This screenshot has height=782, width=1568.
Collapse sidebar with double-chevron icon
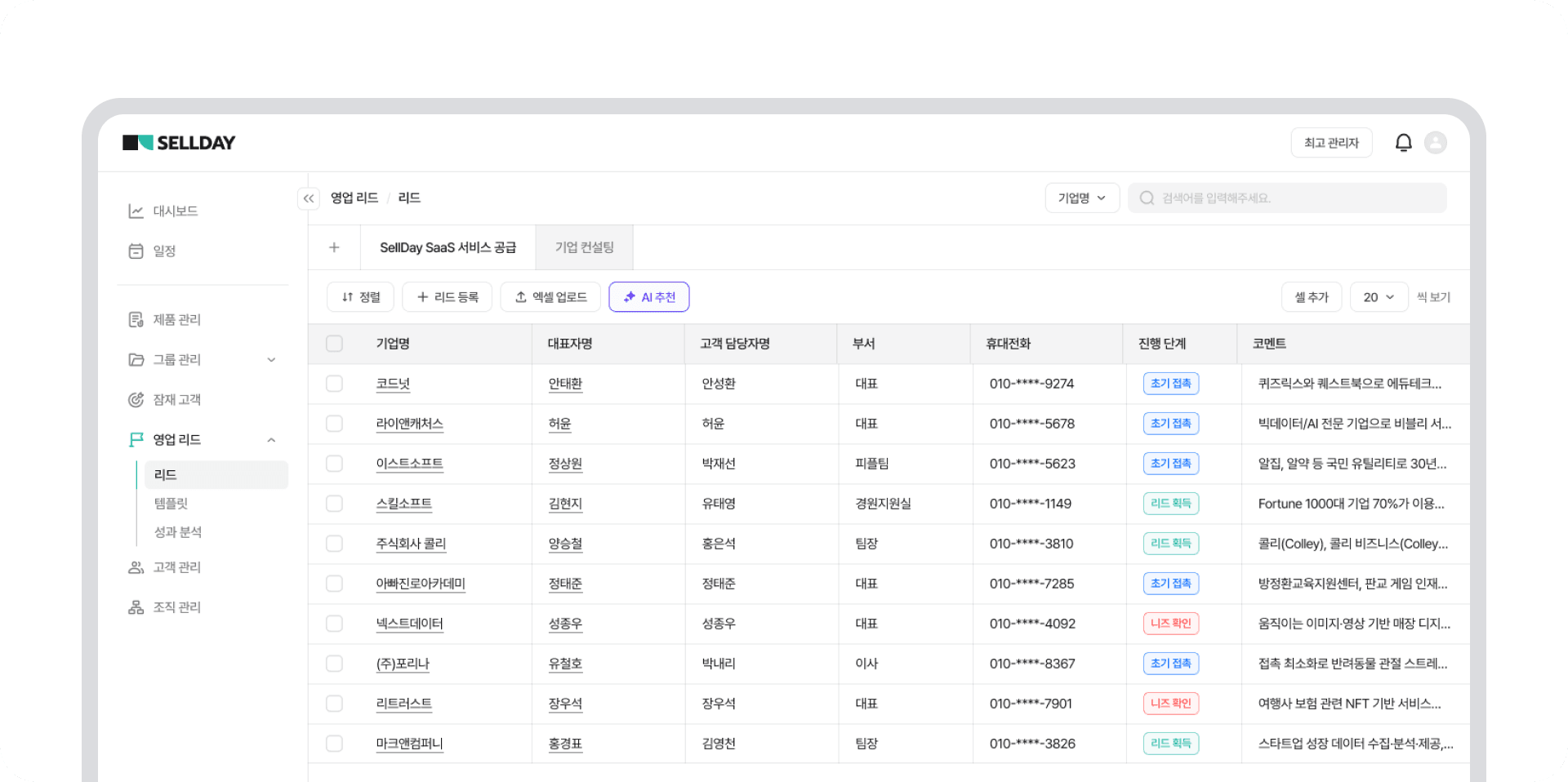point(309,198)
